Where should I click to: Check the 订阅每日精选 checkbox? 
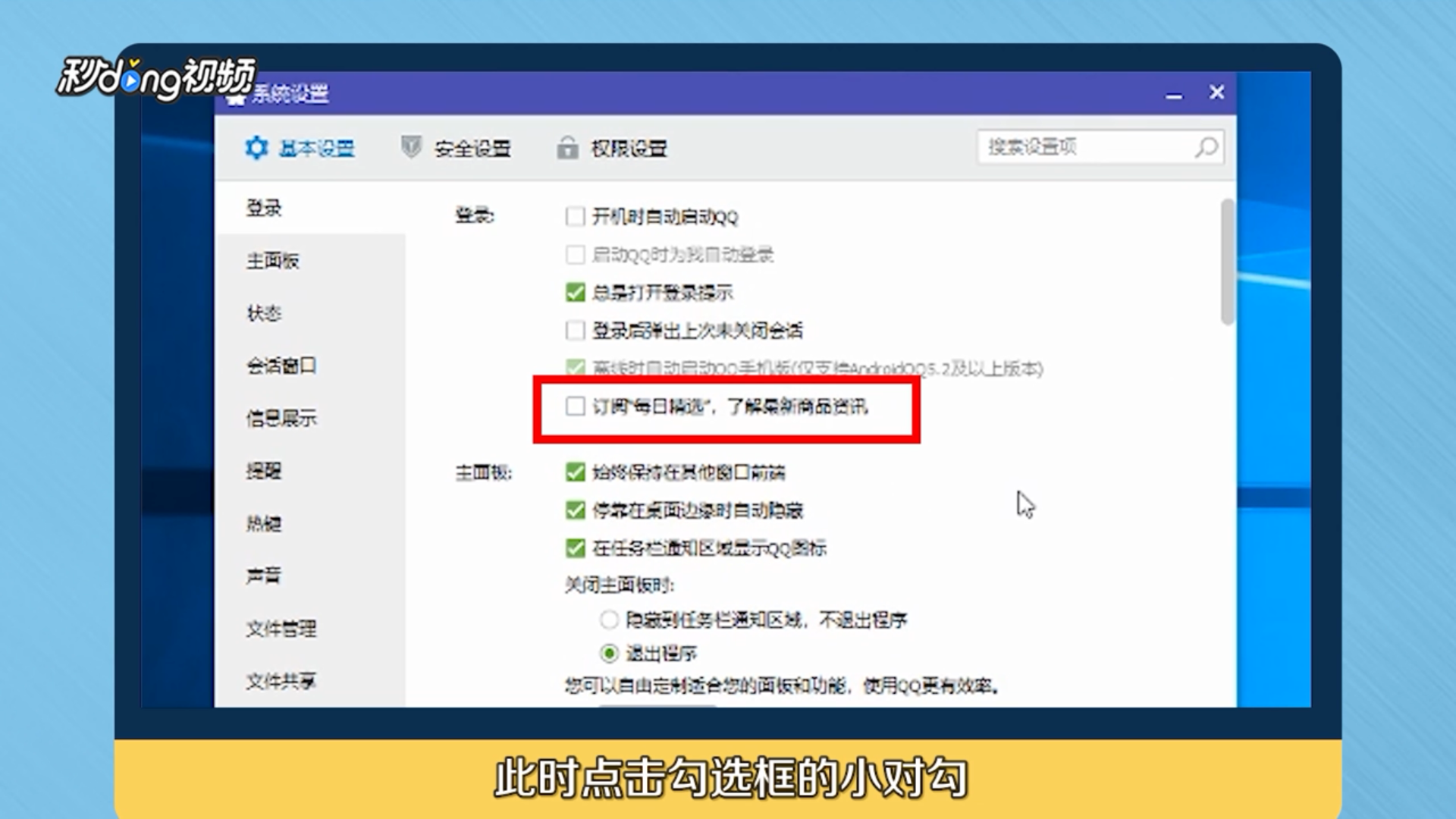click(574, 407)
